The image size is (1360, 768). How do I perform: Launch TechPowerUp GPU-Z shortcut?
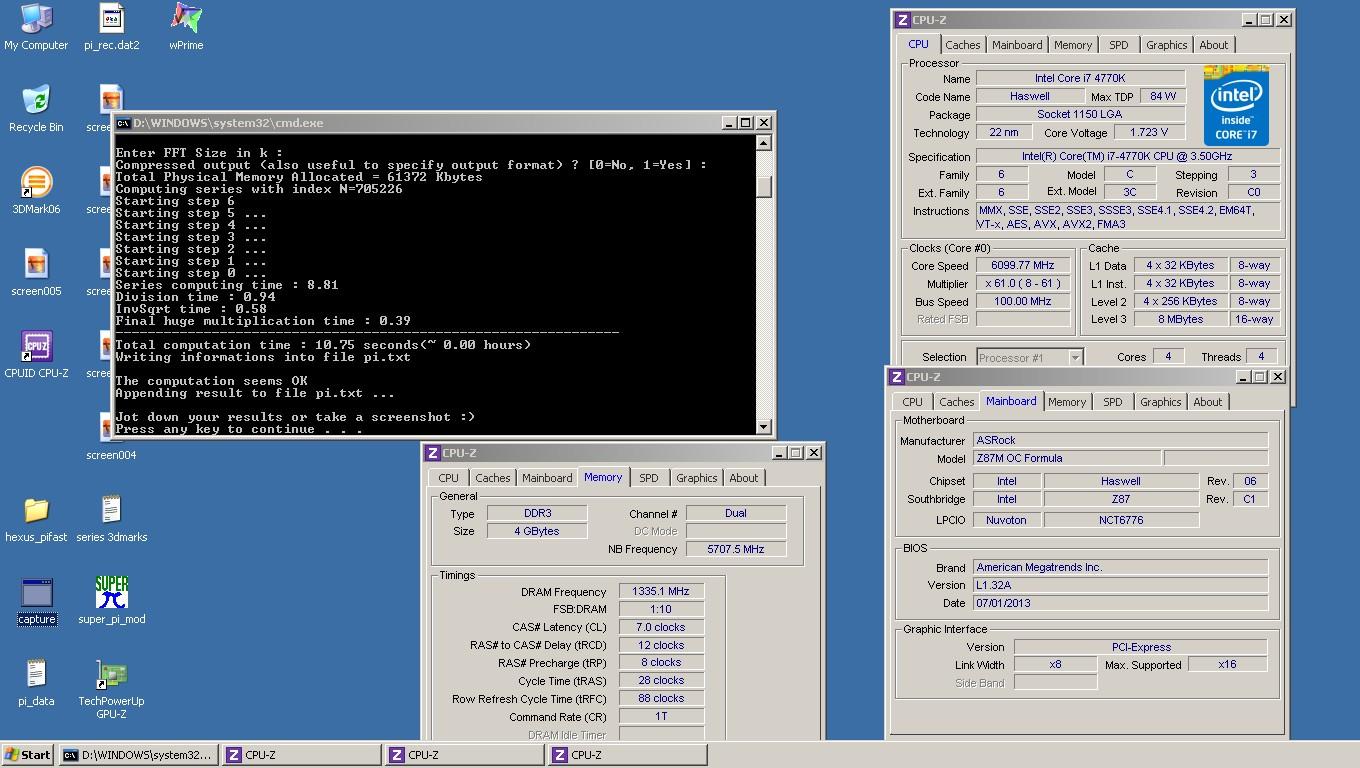coord(111,689)
